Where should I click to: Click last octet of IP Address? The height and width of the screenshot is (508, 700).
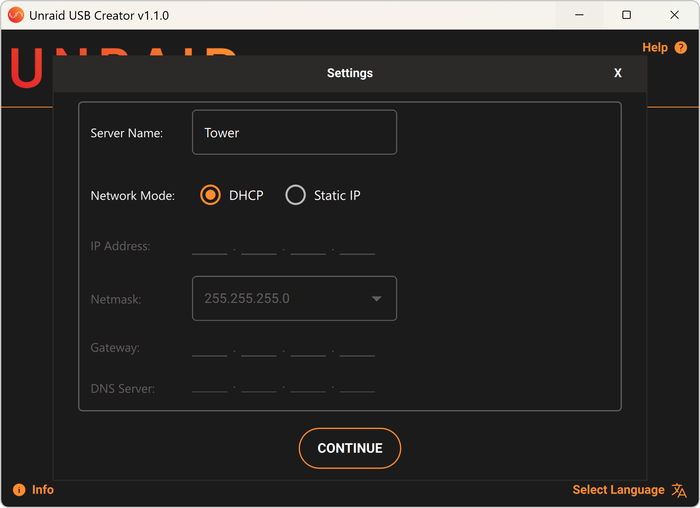pos(357,246)
